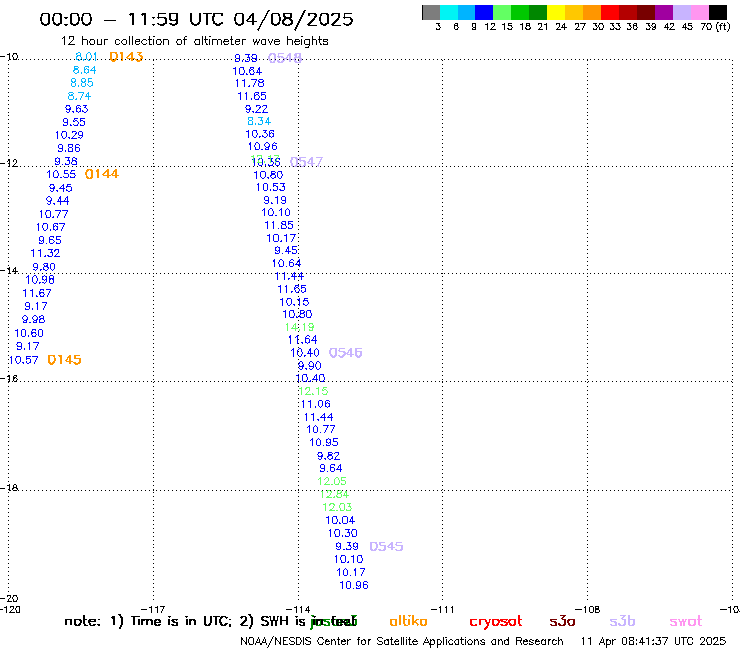
Task: Select the wave height reading 10.29
Action: [69, 135]
